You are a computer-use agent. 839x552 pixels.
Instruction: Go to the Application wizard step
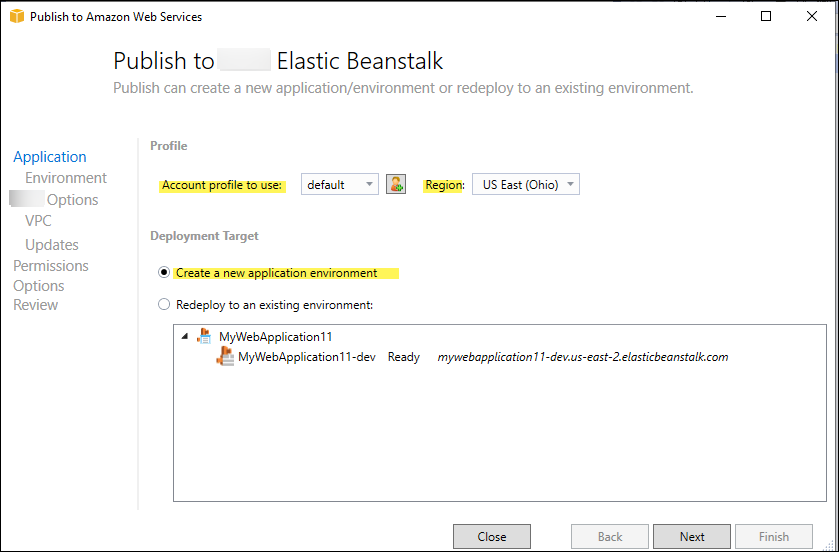pyautogui.click(x=50, y=157)
